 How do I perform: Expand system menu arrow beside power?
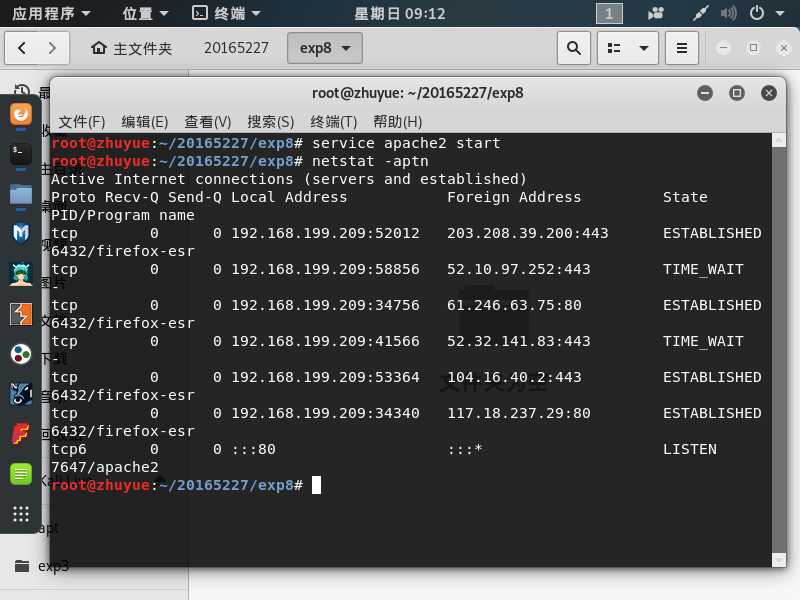click(780, 13)
